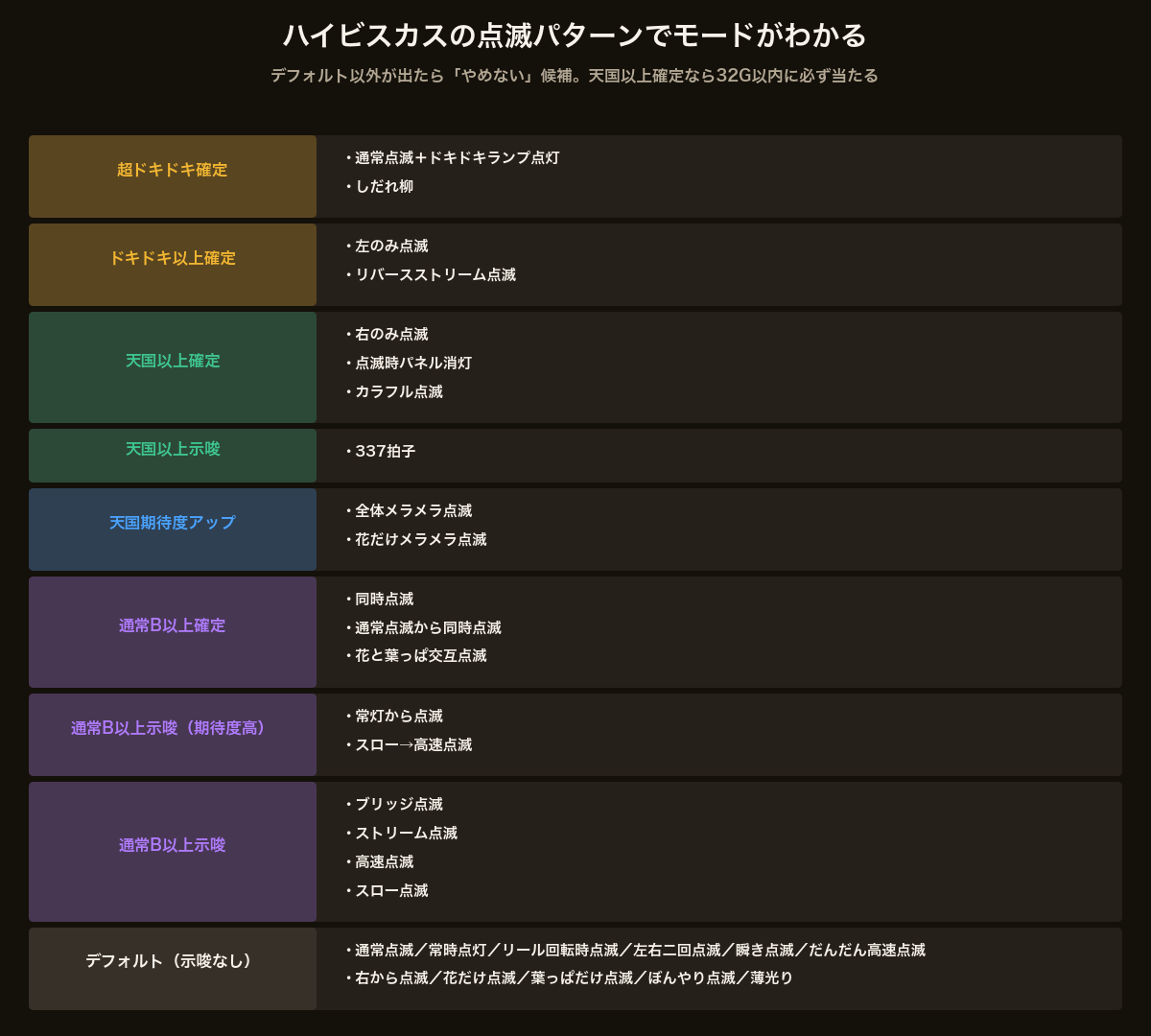
Task: Click the カラフル点滅 entry
Action: click(x=394, y=392)
